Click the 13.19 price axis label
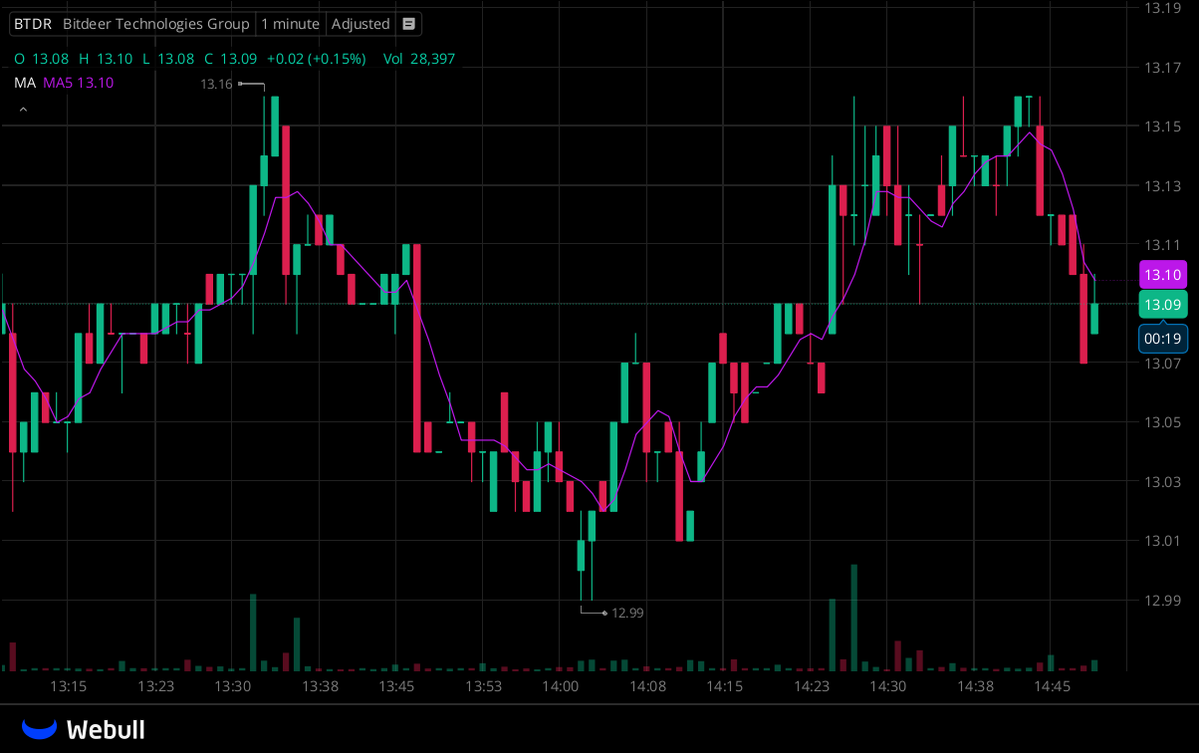The width and height of the screenshot is (1199, 753). click(1162, 8)
